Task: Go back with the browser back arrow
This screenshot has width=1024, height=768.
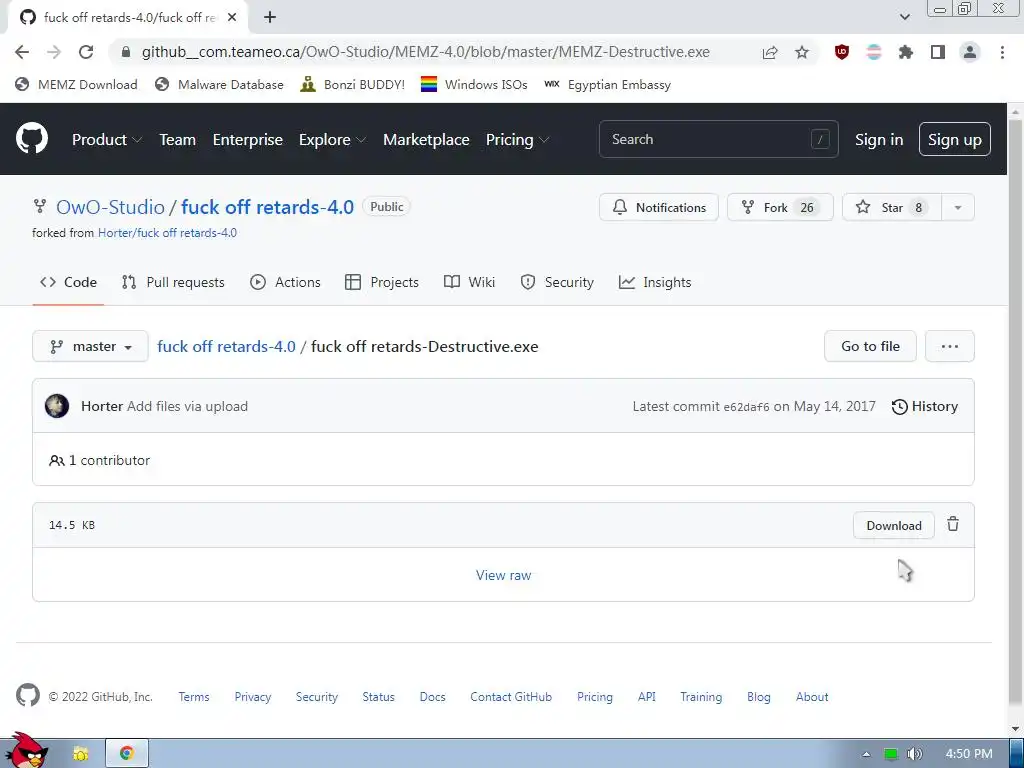Action: pos(22,52)
